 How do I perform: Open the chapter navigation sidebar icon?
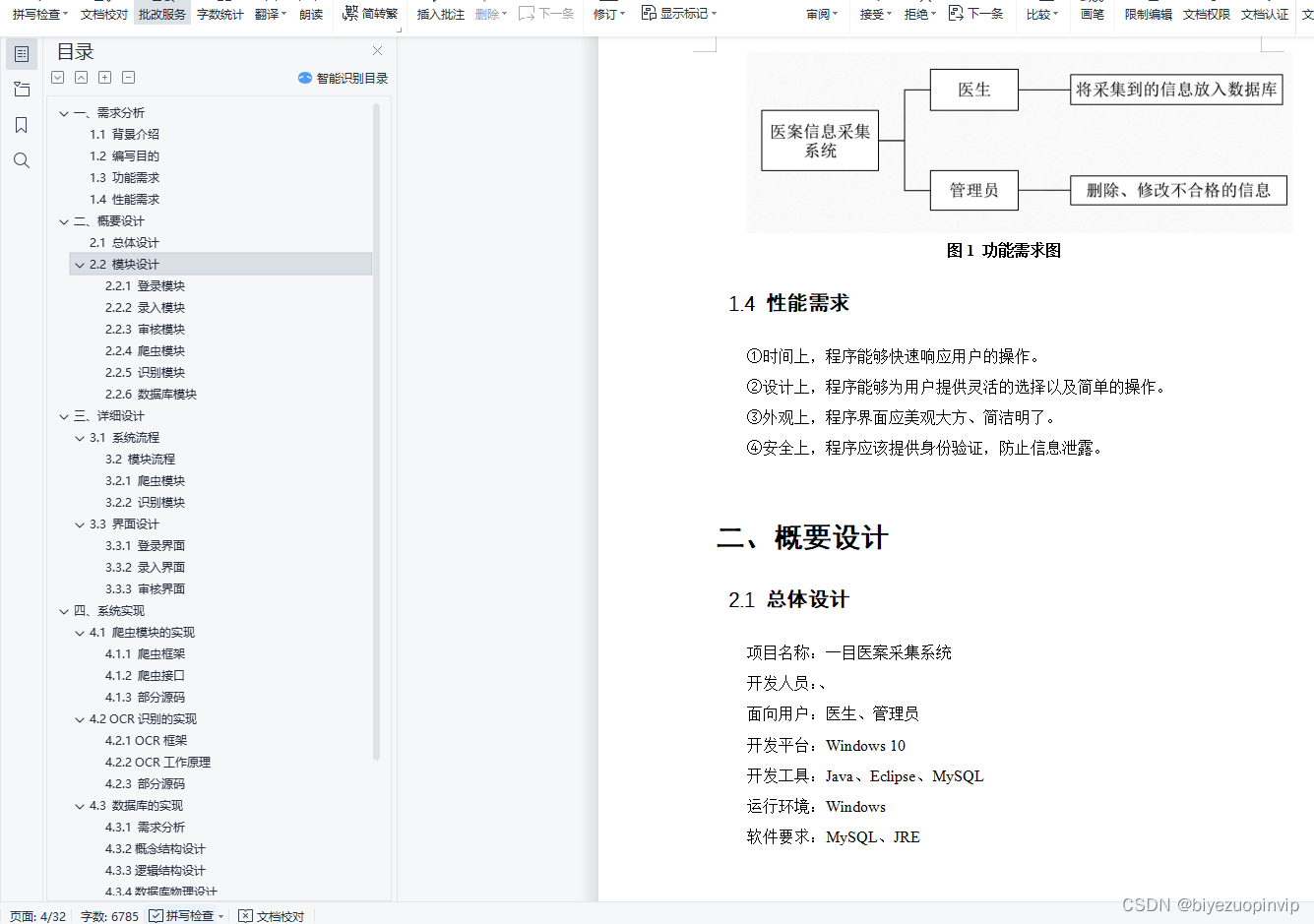coord(22,90)
